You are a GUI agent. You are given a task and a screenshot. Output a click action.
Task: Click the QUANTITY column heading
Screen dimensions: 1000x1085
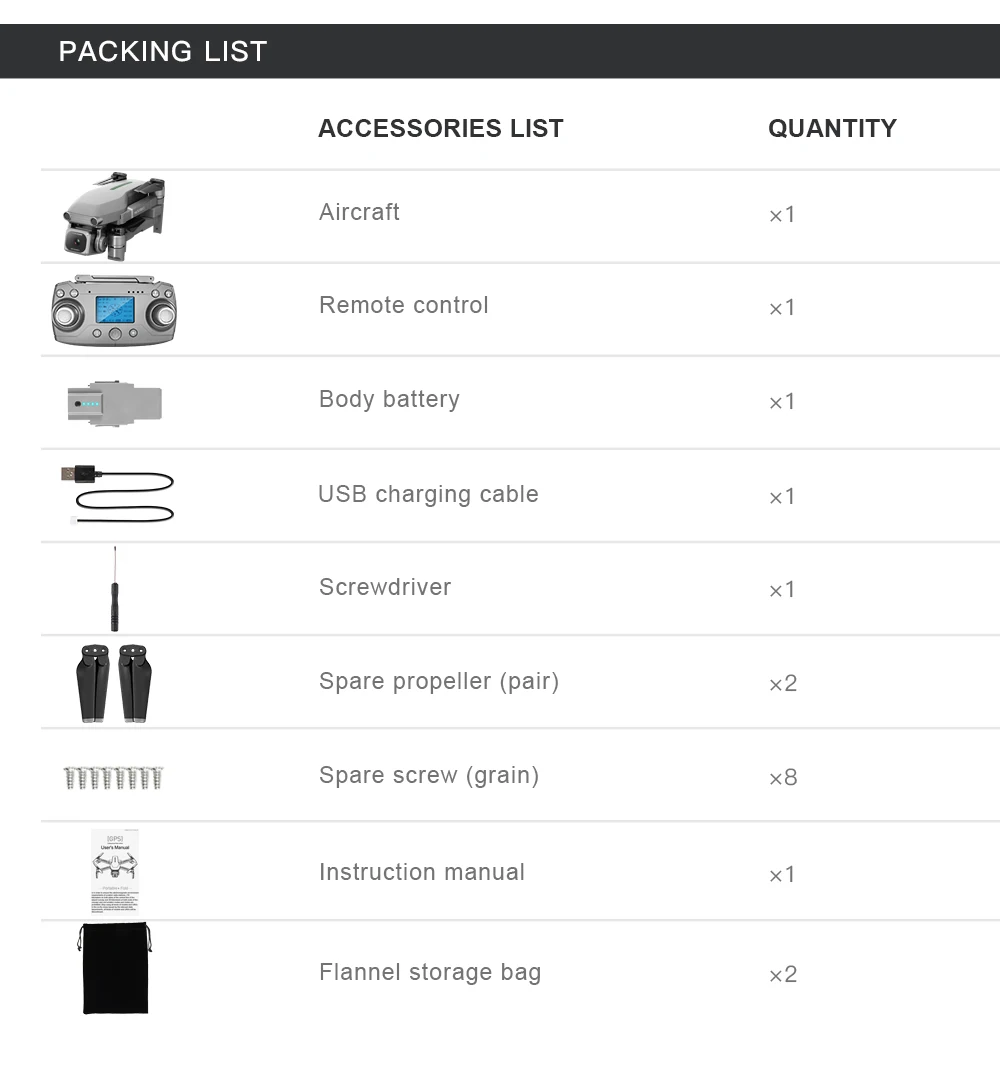pyautogui.click(x=833, y=128)
